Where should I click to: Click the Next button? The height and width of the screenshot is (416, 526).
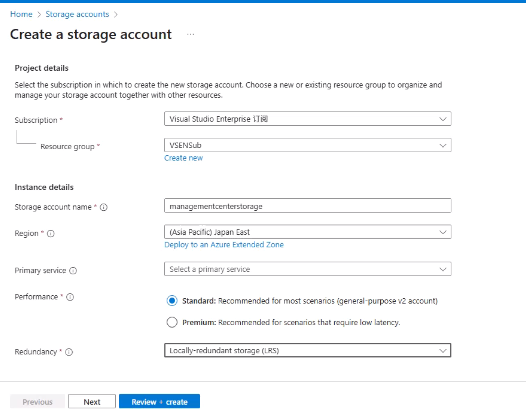click(92, 402)
